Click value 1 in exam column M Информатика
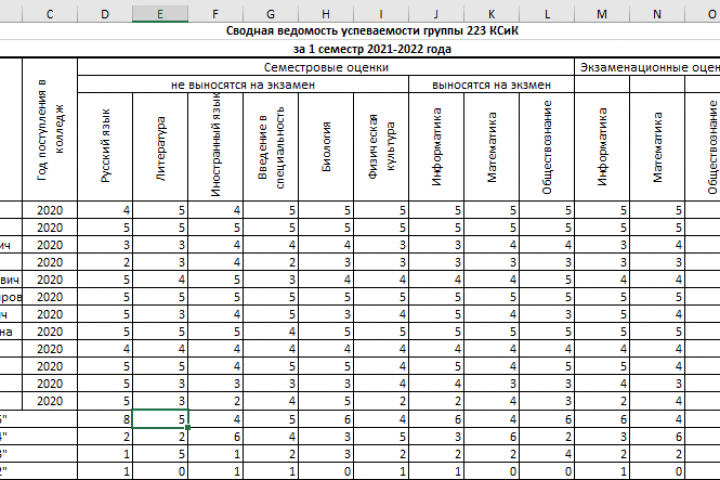720x480 pixels. [602, 471]
